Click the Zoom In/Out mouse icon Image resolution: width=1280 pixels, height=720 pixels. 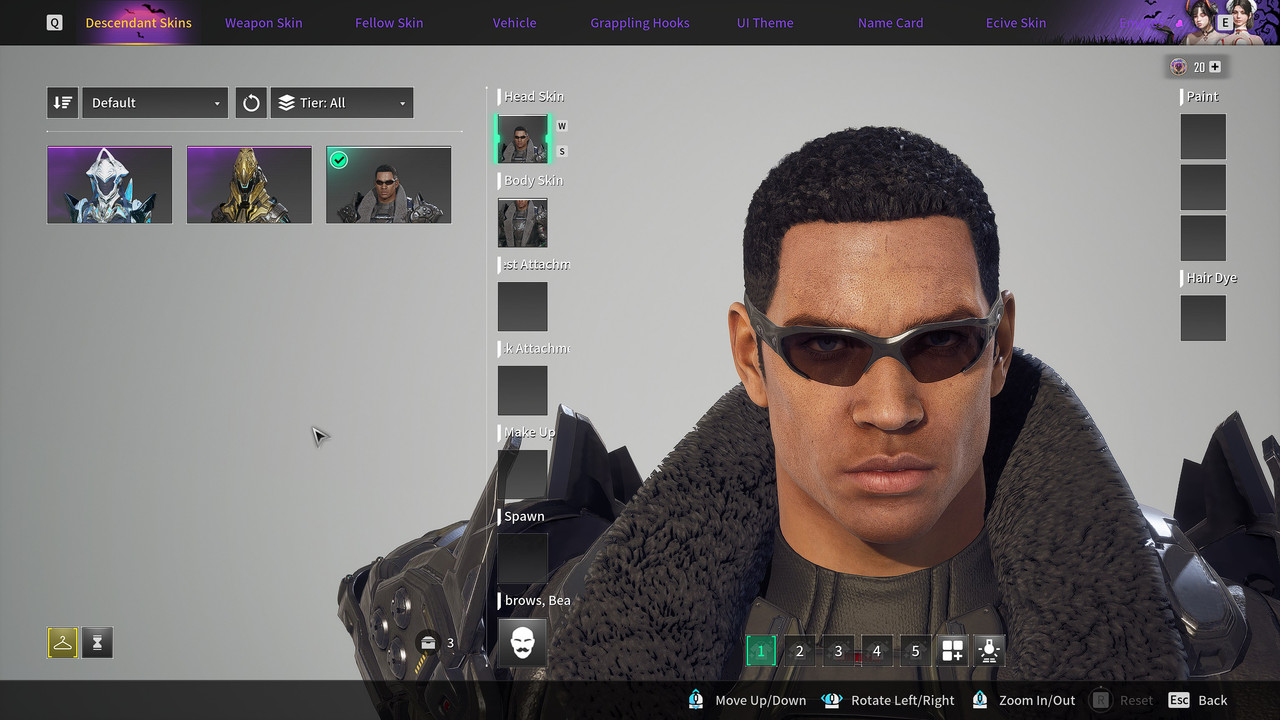pyautogui.click(x=980, y=700)
